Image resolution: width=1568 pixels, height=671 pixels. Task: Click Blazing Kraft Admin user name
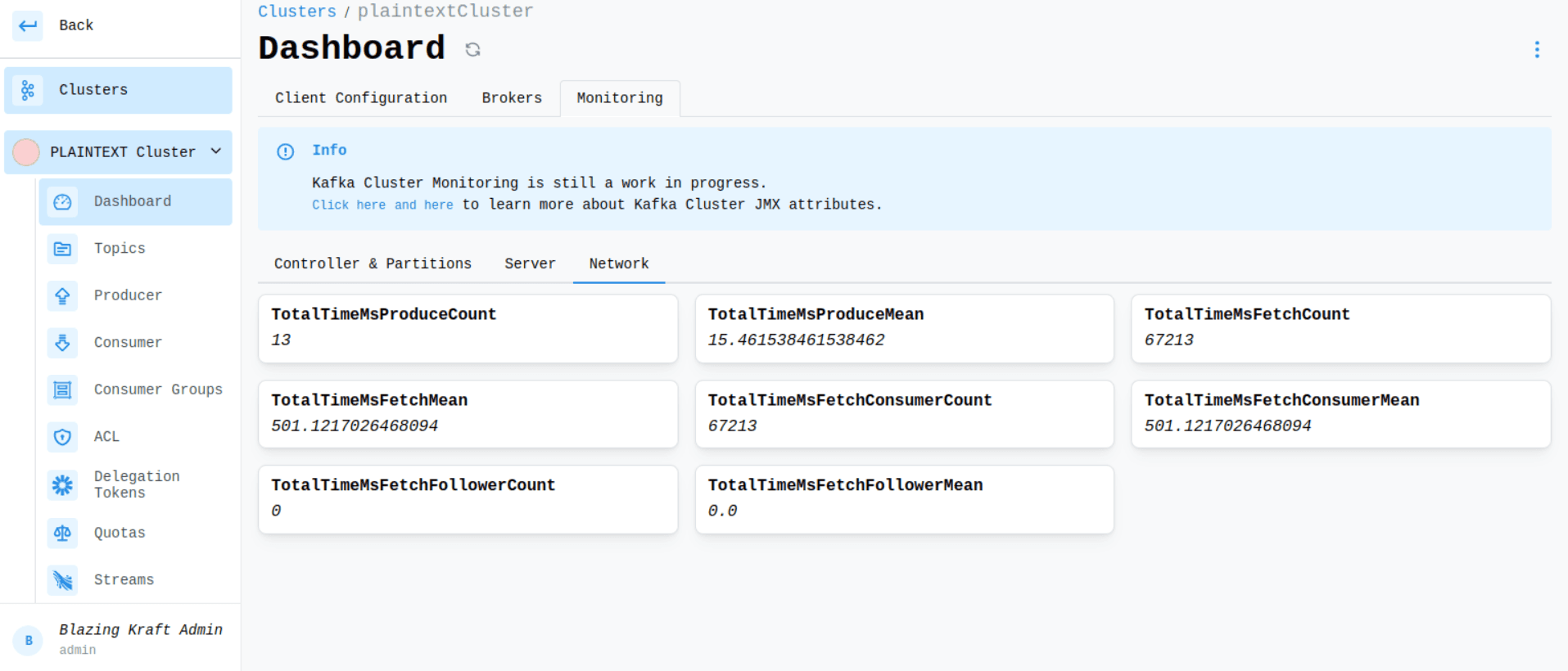tap(141, 629)
